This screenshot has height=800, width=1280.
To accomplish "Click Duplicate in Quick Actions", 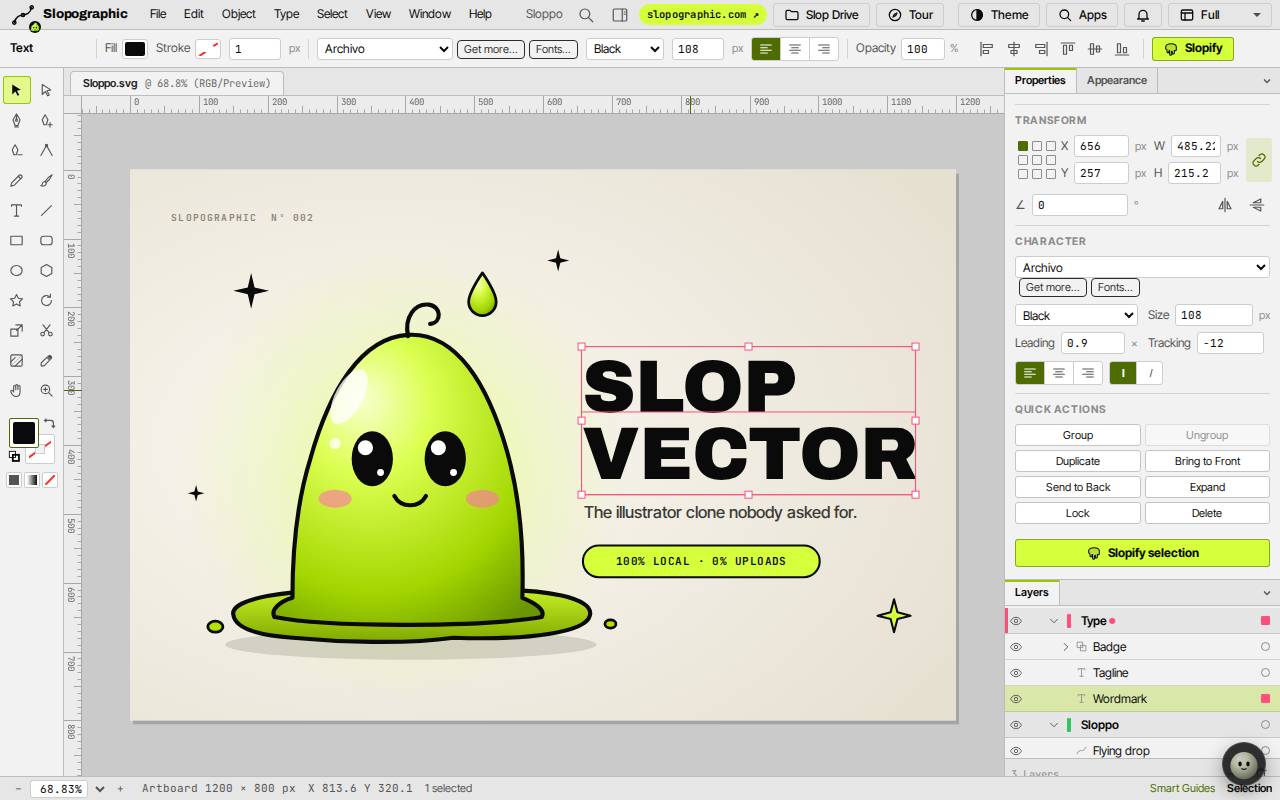I will pyautogui.click(x=1078, y=461).
